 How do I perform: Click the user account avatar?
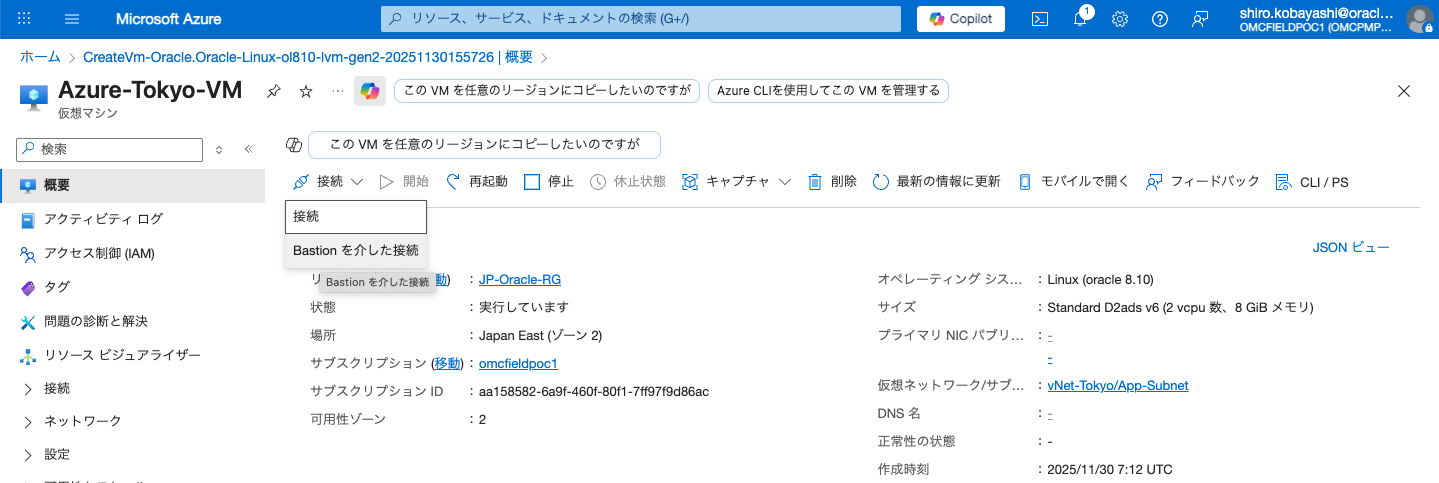[1419, 19]
